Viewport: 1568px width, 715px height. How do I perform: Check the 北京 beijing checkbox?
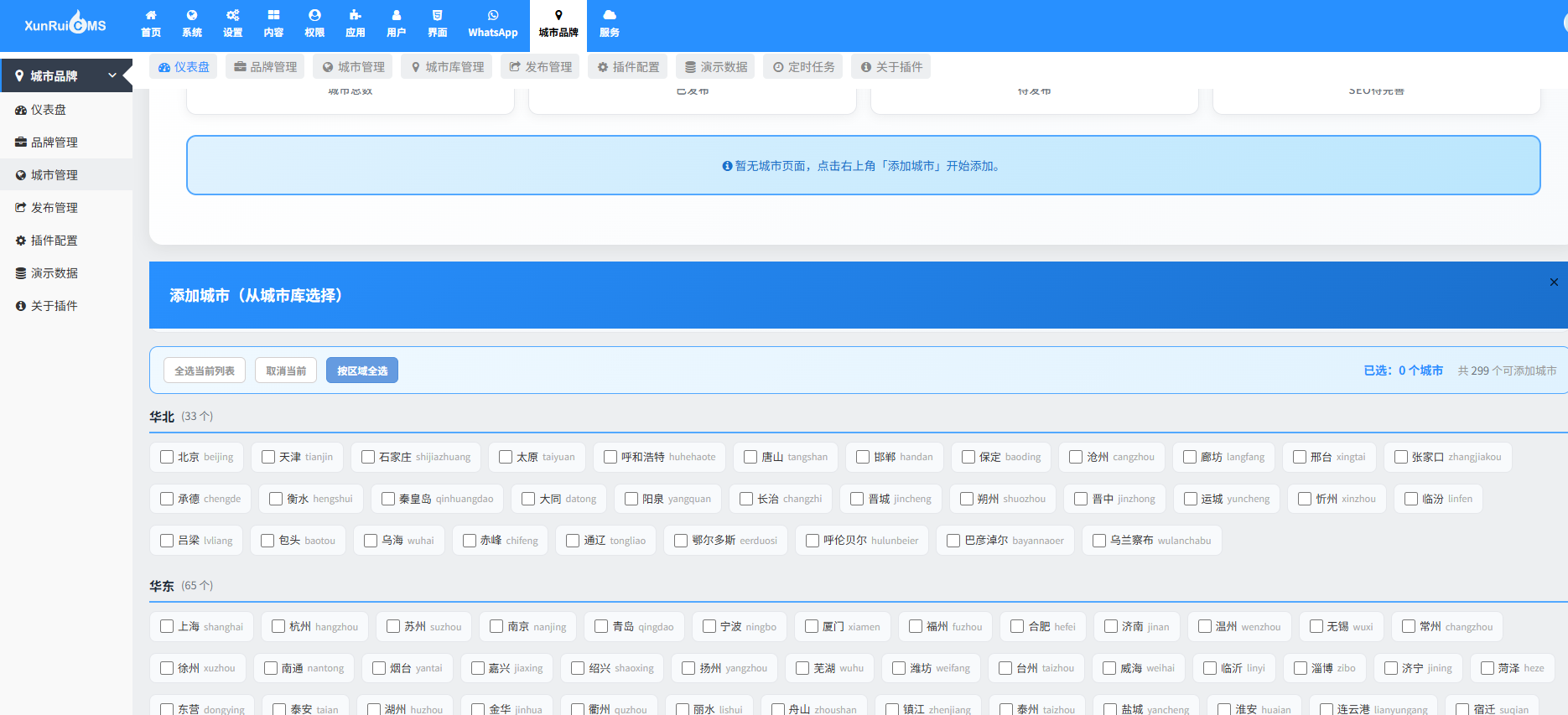pyautogui.click(x=167, y=457)
